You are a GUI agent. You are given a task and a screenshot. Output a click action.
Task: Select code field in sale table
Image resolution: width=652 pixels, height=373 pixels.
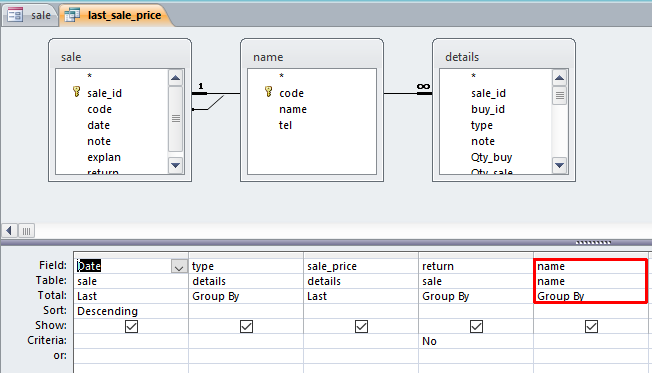point(99,109)
